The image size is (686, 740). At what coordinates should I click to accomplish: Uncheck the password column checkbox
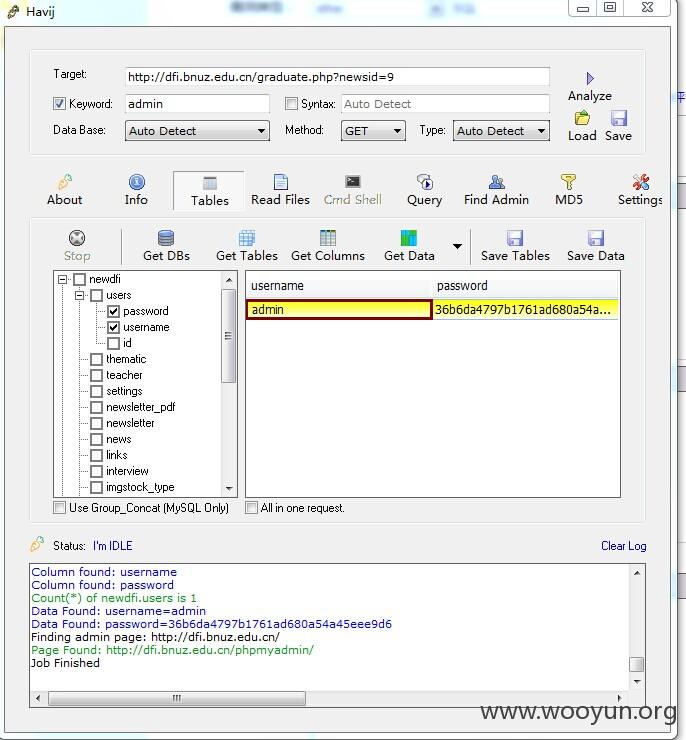point(113,311)
